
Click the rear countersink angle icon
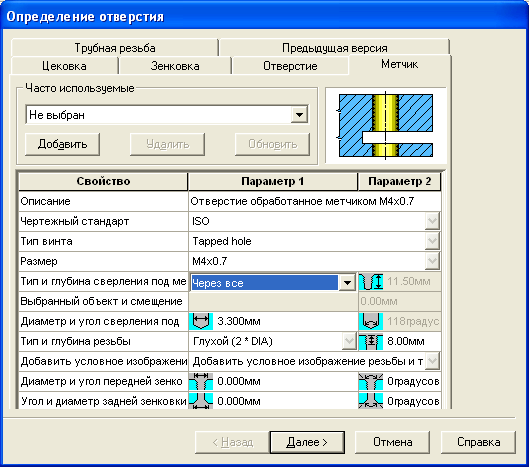point(371,401)
